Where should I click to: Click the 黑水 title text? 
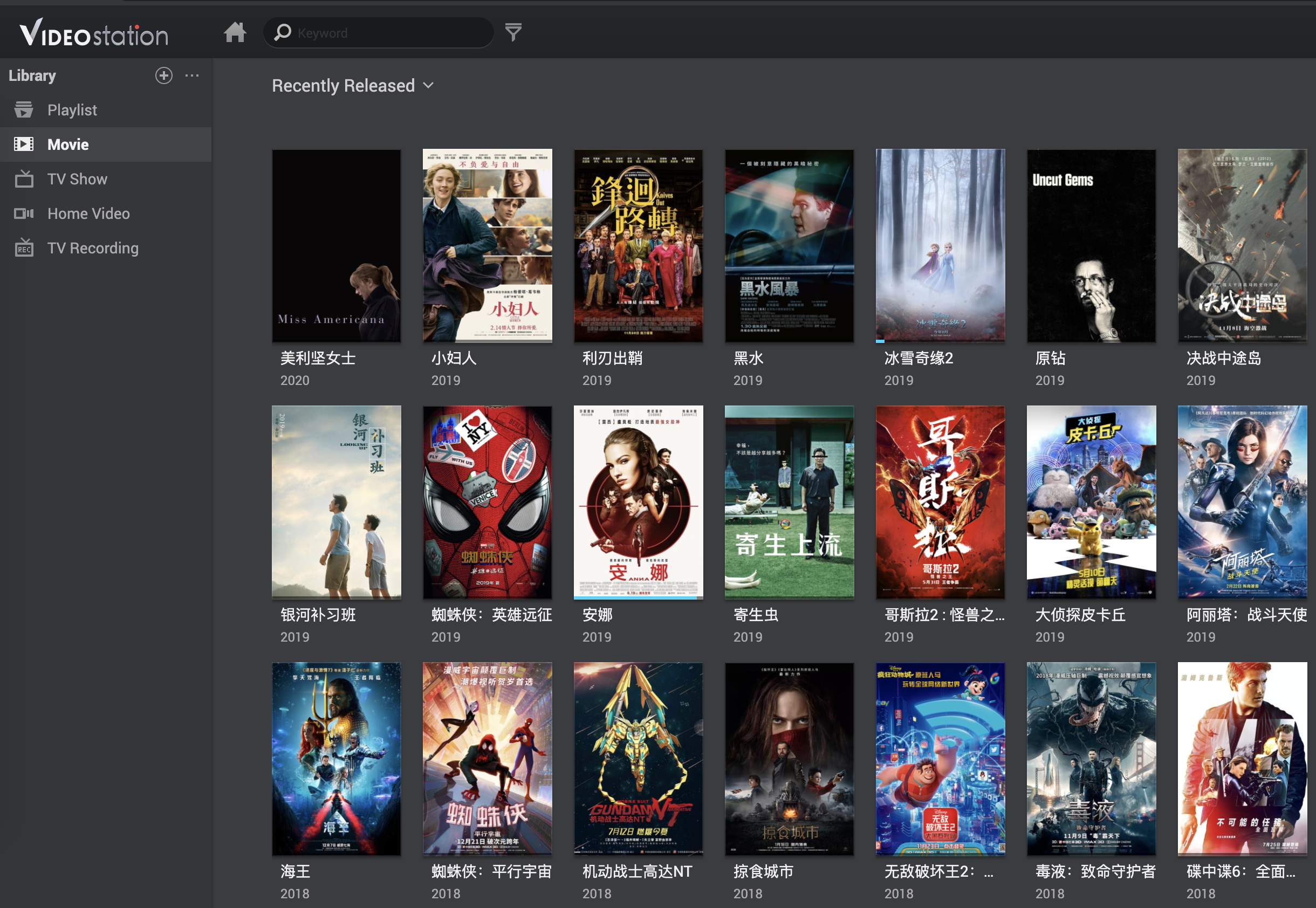(x=748, y=358)
